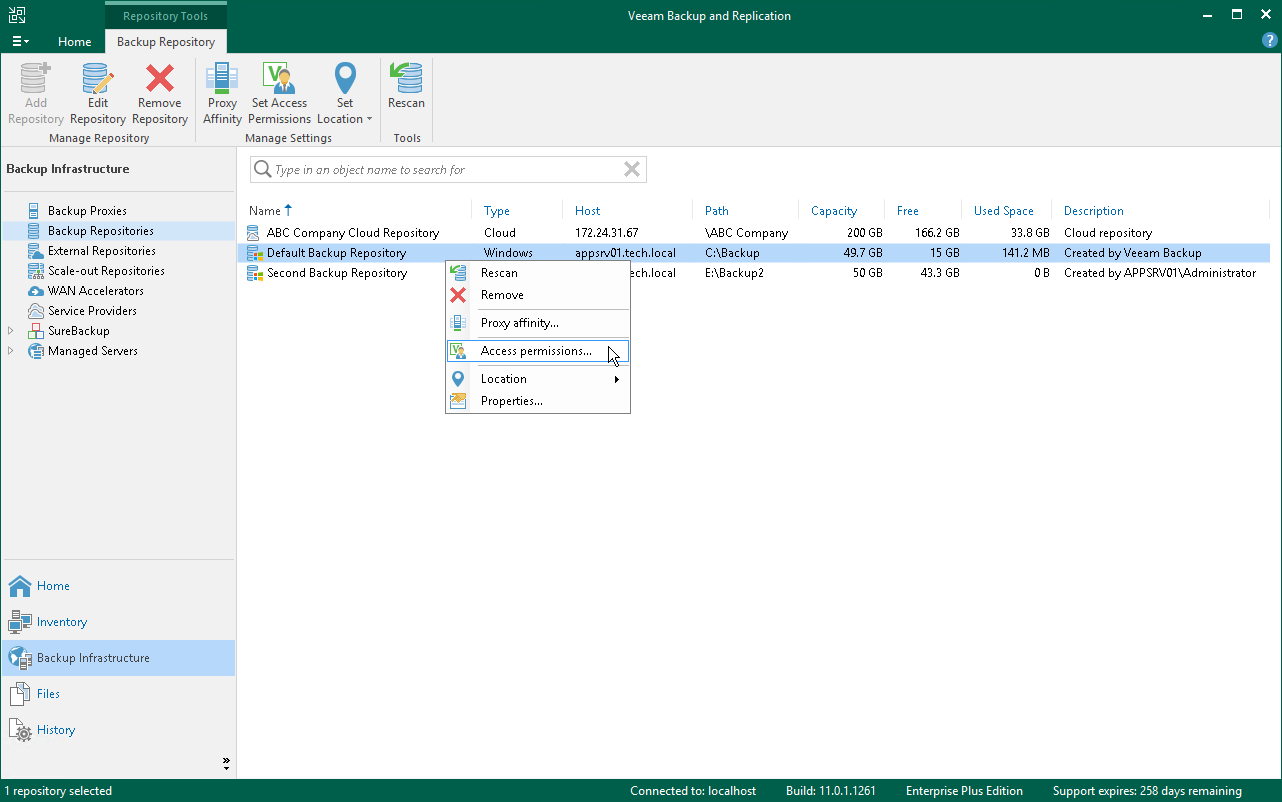Click the Remove Repository red X icon
Image resolution: width=1282 pixels, height=802 pixels.
[x=159, y=78]
